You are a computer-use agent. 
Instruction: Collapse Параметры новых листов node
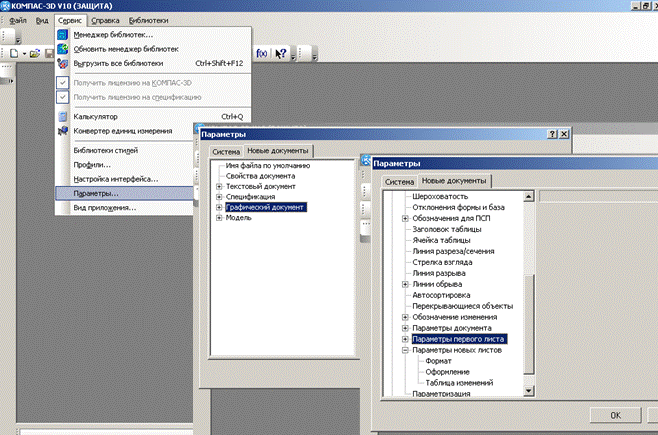click(405, 350)
